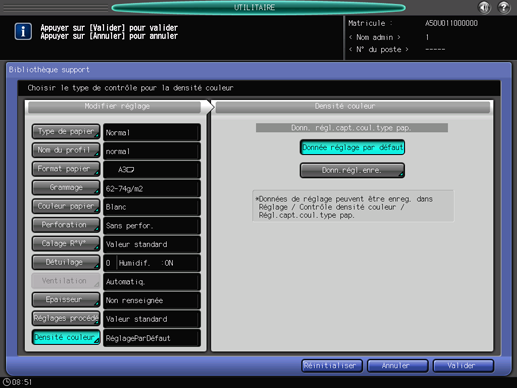Open Epaisseur setting
Image resolution: width=517 pixels, height=388 pixels.
point(66,300)
